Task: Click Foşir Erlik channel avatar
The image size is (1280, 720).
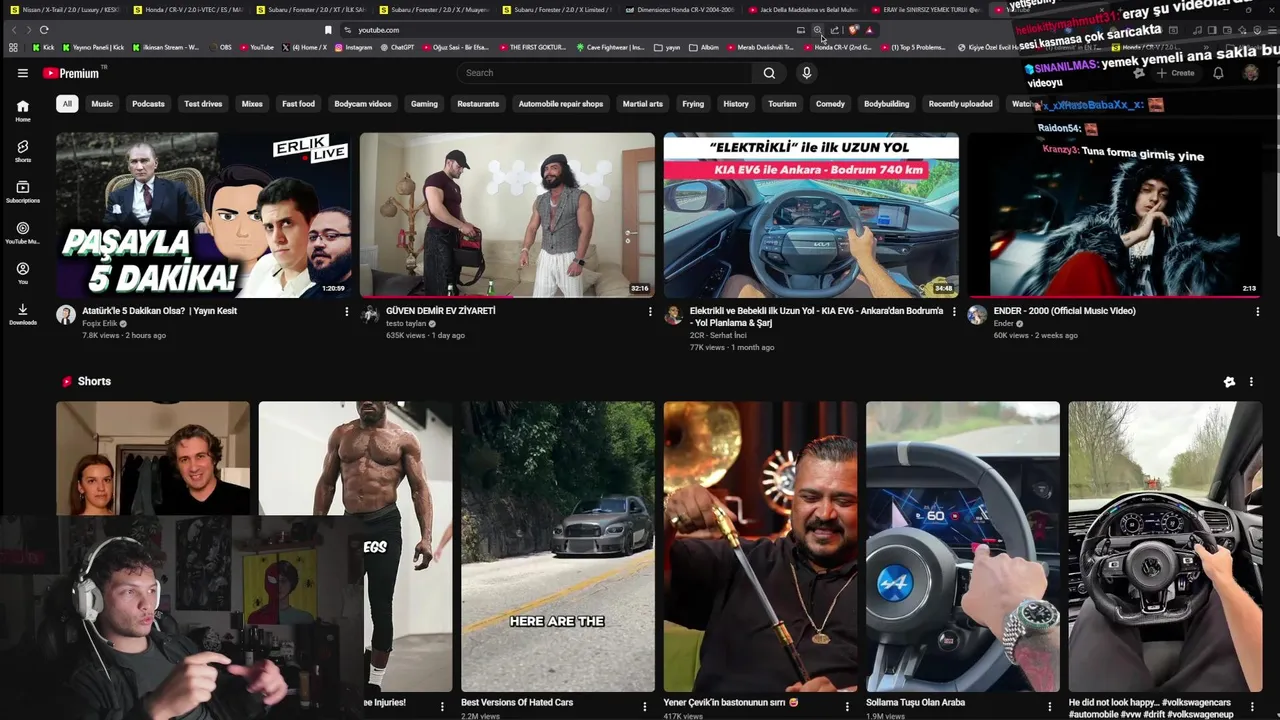Action: point(66,315)
